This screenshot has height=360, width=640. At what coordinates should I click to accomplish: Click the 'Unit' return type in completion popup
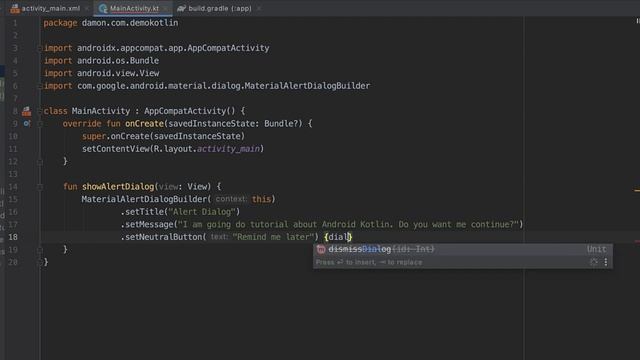[x=596, y=249]
